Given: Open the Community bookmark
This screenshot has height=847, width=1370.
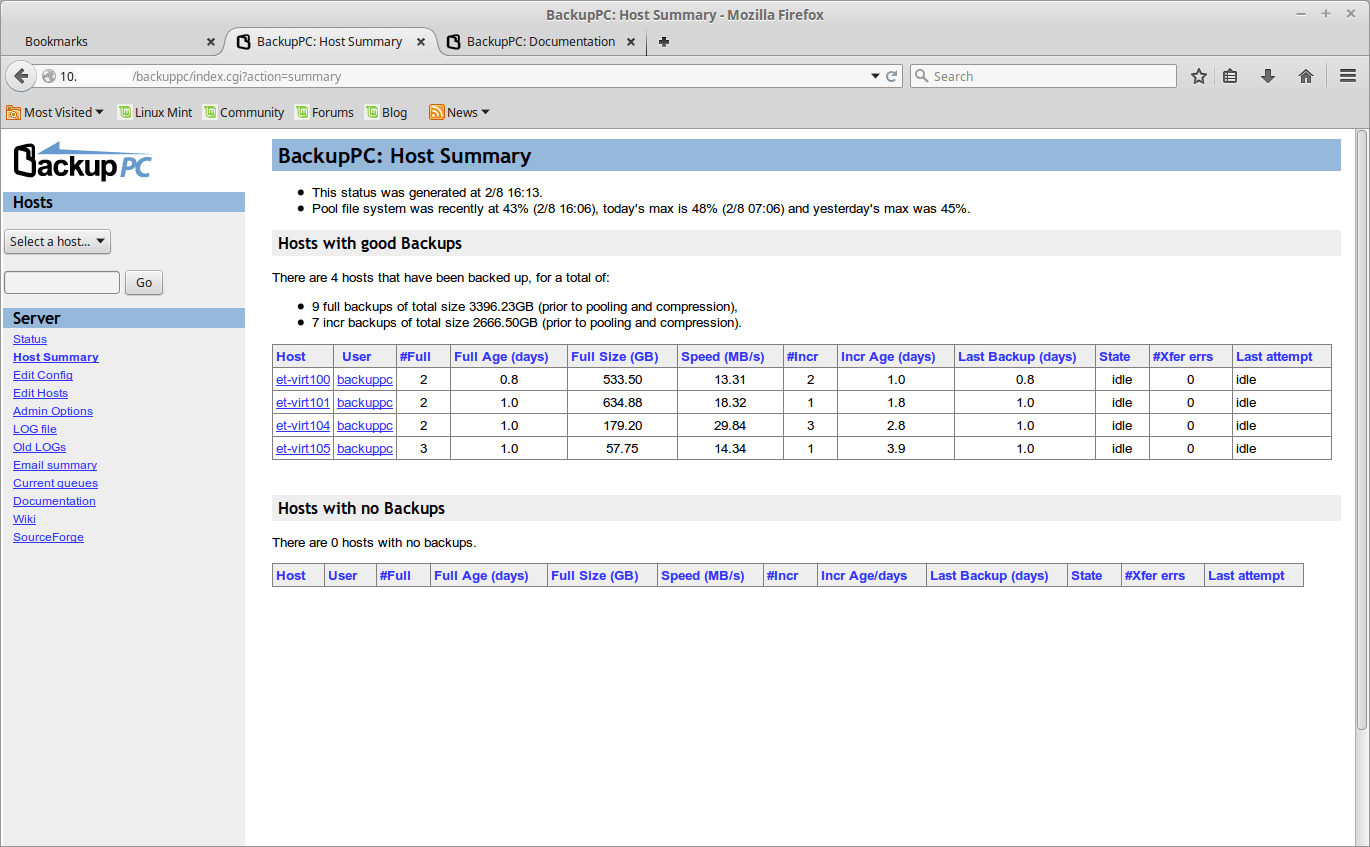Looking at the screenshot, I should pyautogui.click(x=244, y=112).
